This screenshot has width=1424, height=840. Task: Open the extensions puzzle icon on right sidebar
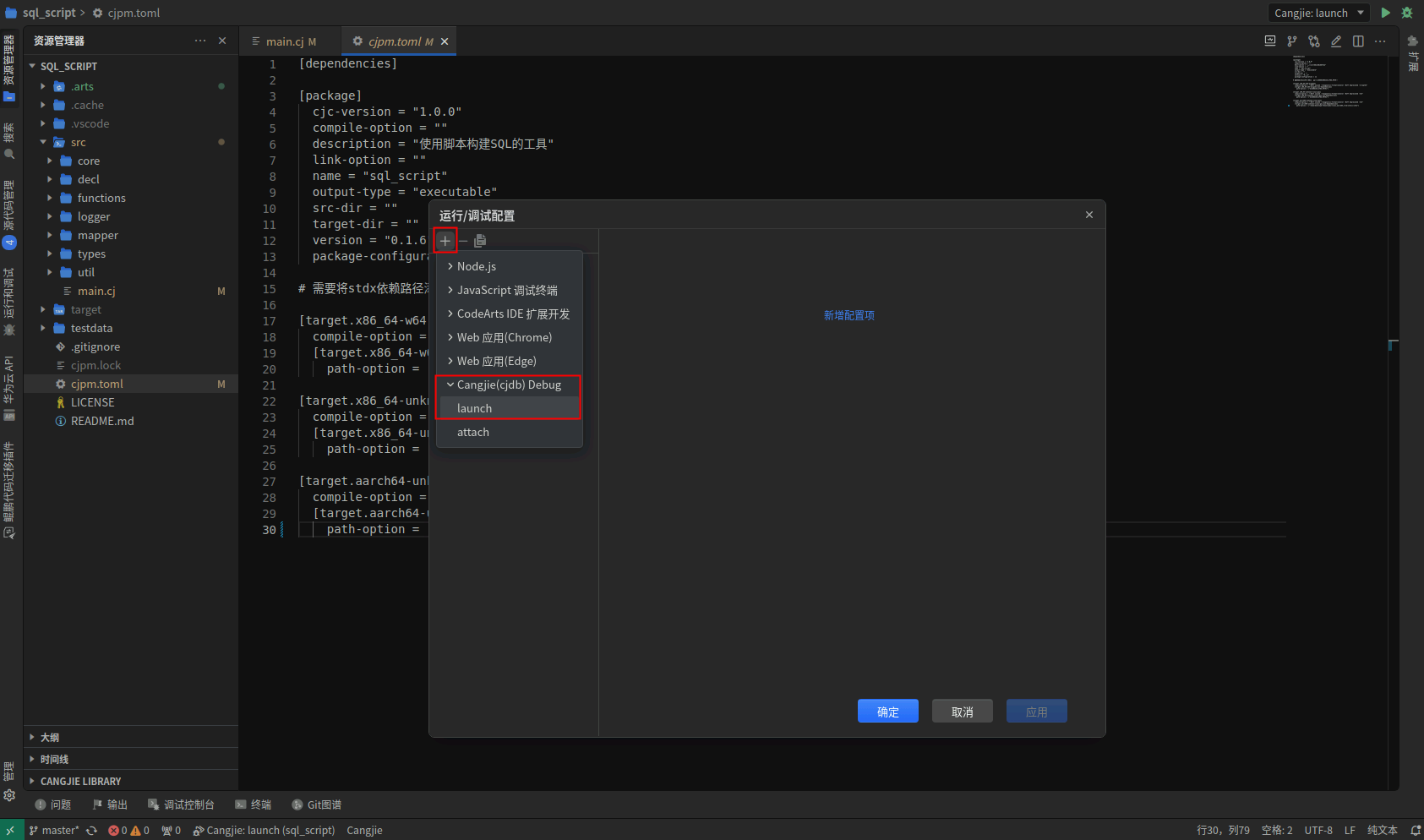(x=1412, y=41)
